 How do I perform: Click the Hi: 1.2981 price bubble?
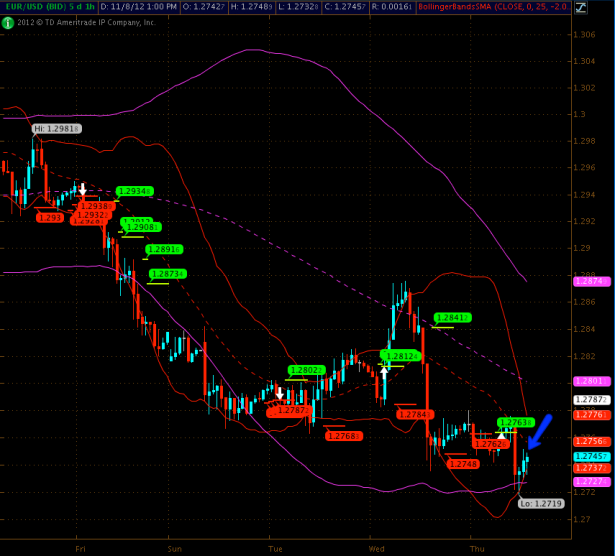coord(56,129)
